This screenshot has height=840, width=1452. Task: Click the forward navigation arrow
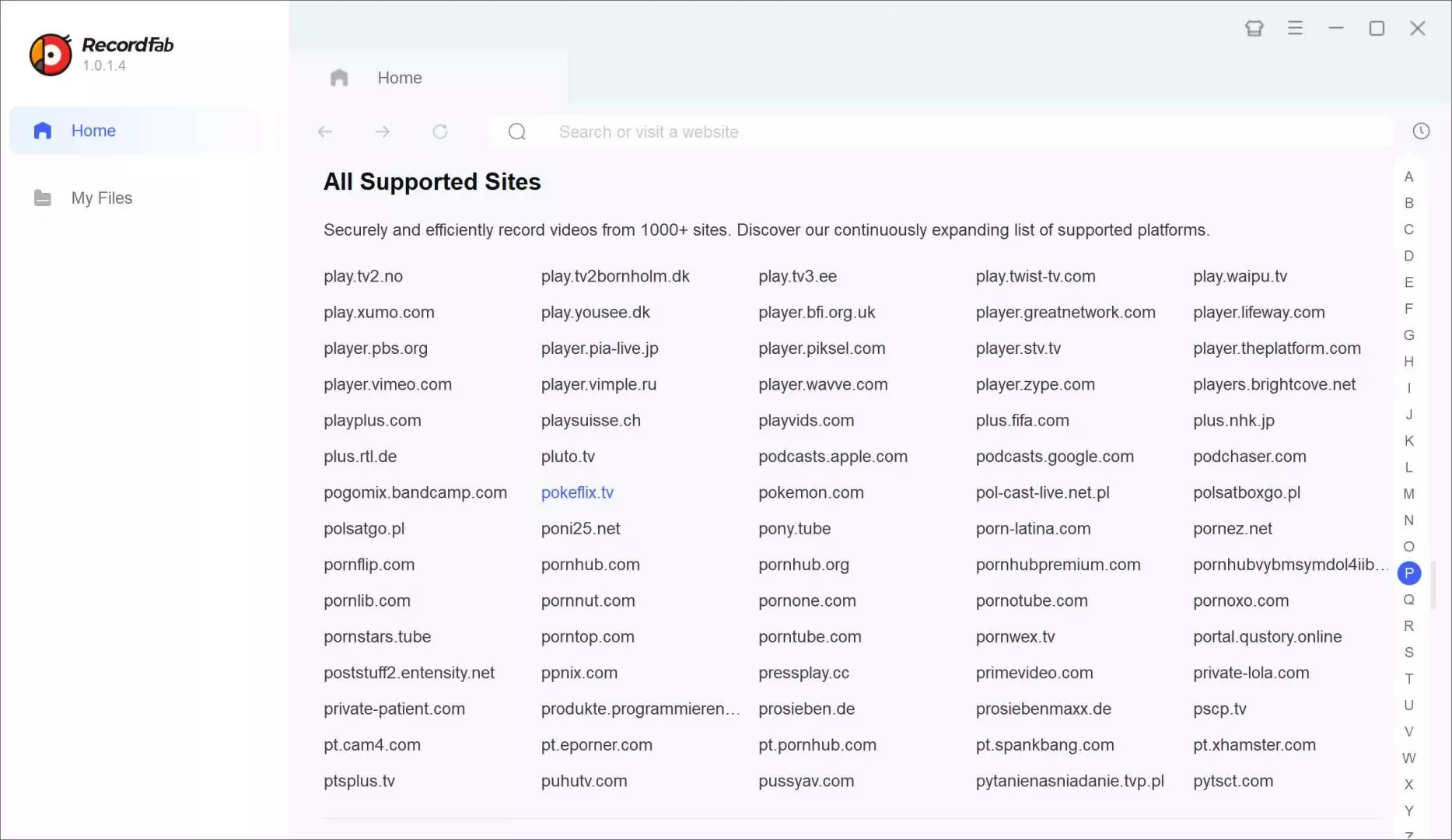click(x=383, y=131)
